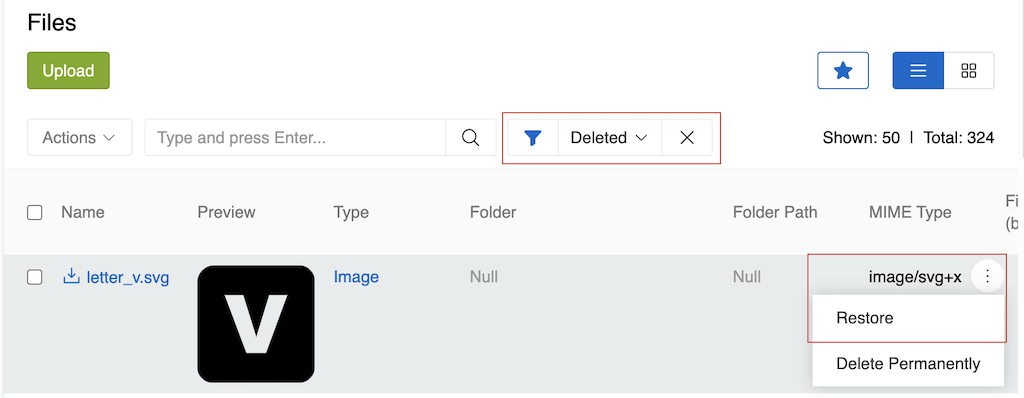Clear the Deleted filter with X
Screen dimensions: 1024x398
(x=687, y=138)
